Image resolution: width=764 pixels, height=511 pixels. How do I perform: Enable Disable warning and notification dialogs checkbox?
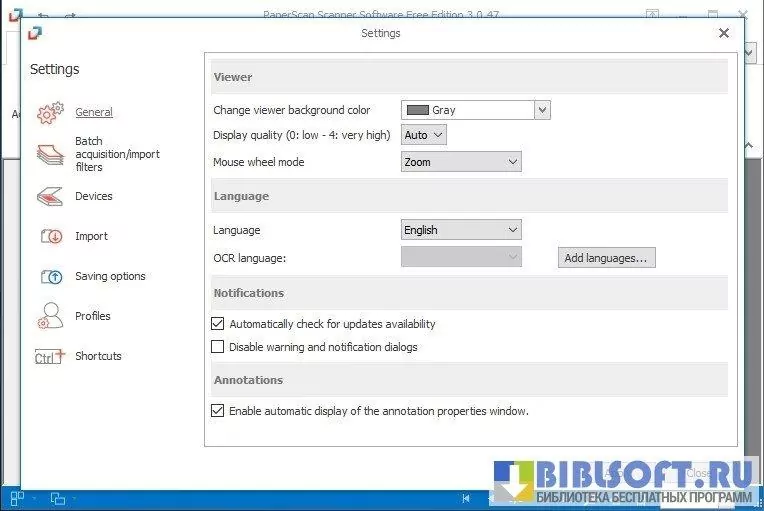click(x=218, y=347)
